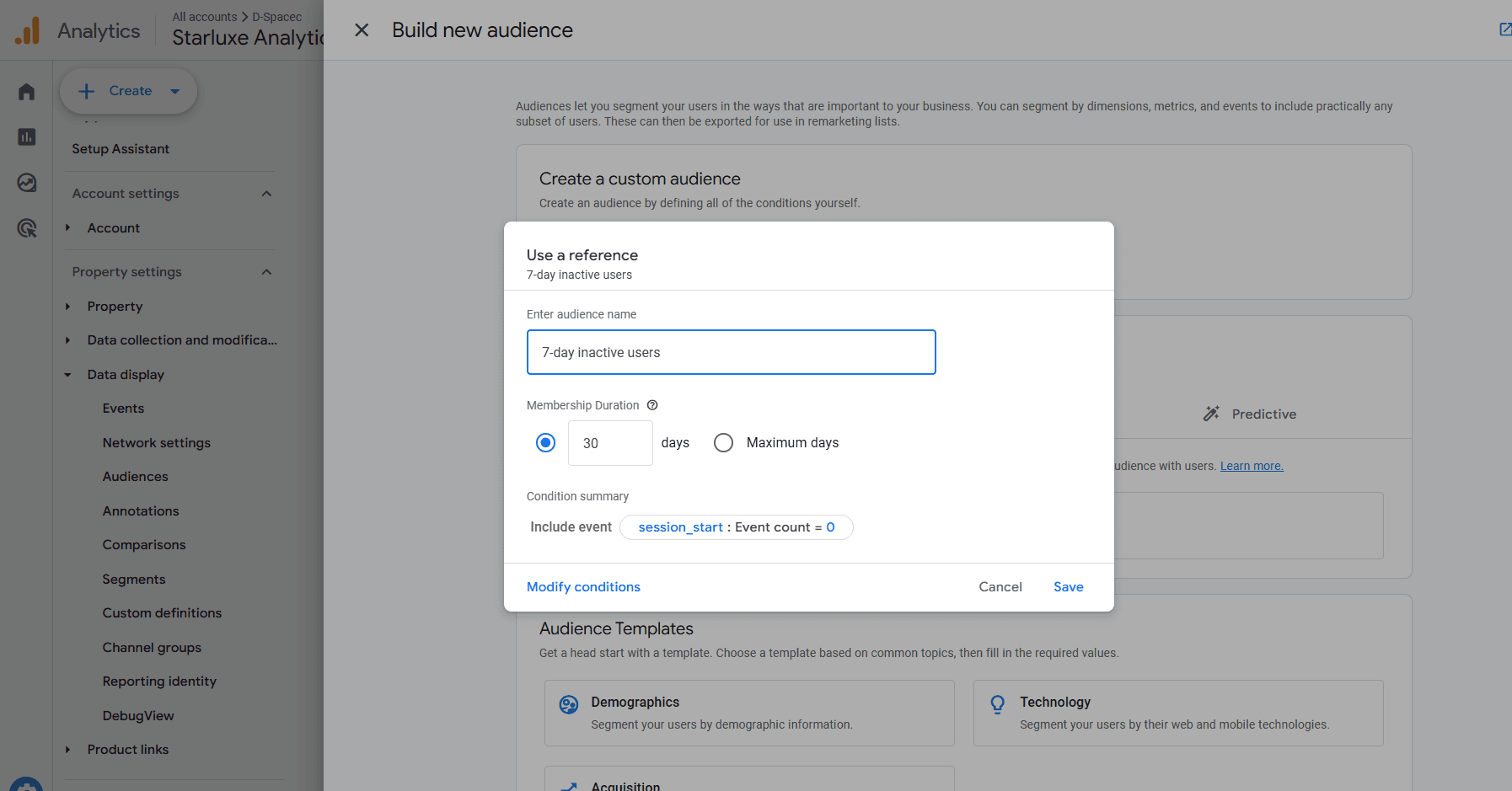Click the All accounts breadcrumb
This screenshot has width=1512, height=791.
[x=205, y=17]
